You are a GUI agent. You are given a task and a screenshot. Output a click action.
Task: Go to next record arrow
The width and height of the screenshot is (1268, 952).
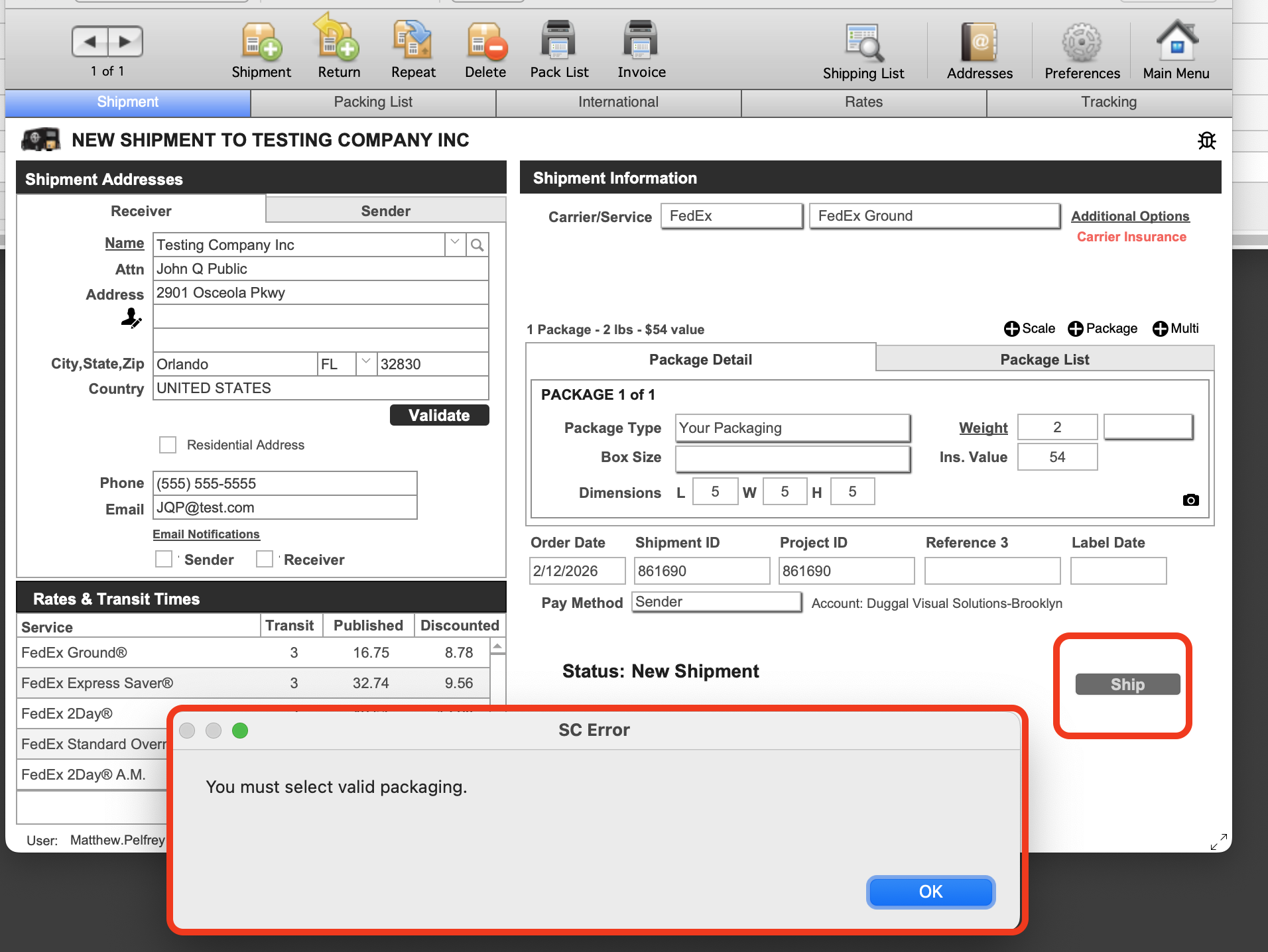[125, 42]
